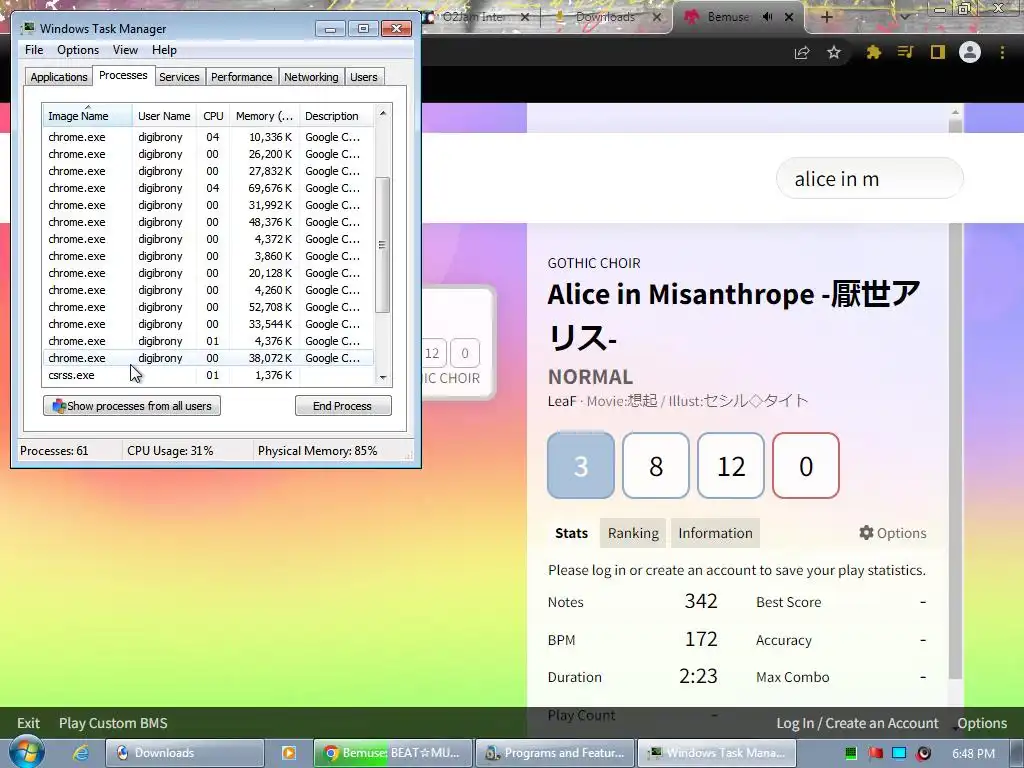This screenshot has height=768, width=1024.
Task: Click the Task Manager title bar icon
Action: click(x=28, y=29)
